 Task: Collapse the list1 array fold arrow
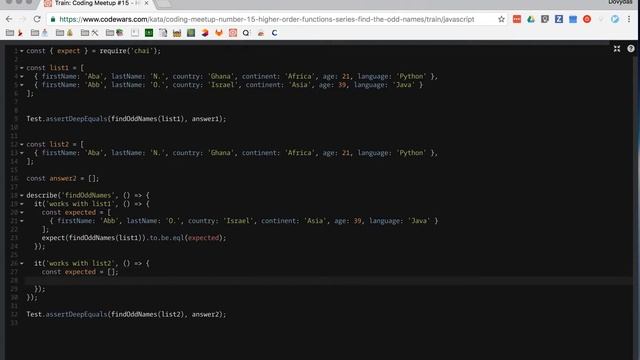tap(22, 68)
